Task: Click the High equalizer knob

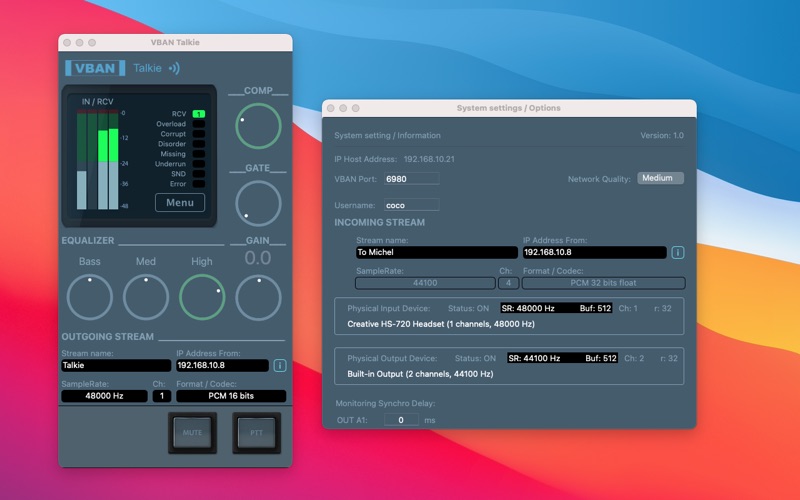Action: click(202, 297)
